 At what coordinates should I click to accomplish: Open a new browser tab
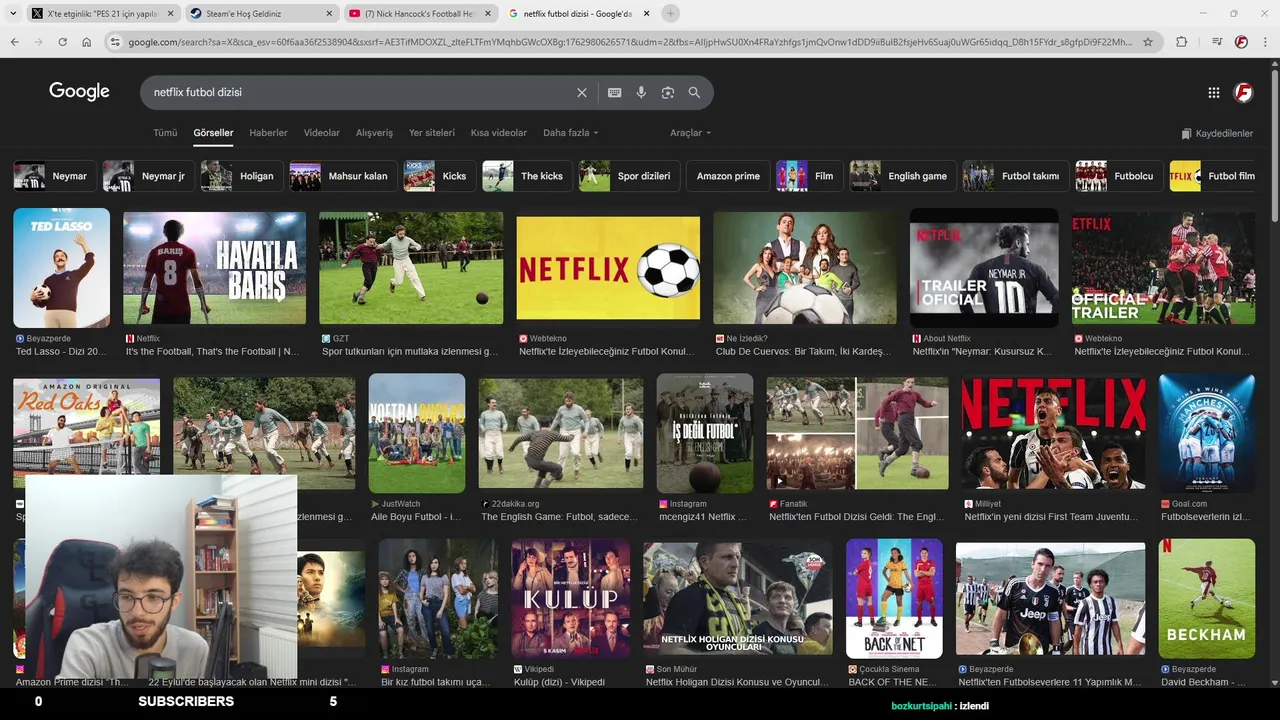(x=670, y=14)
